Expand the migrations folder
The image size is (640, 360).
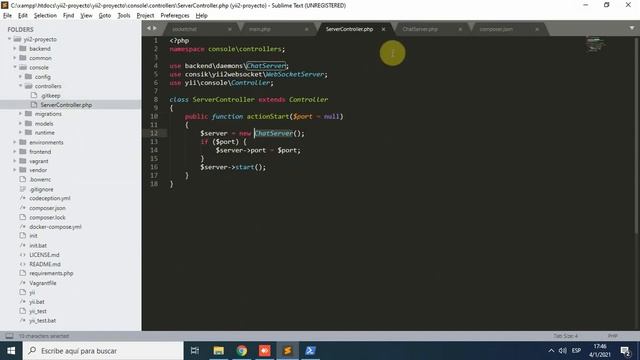coord(20,114)
